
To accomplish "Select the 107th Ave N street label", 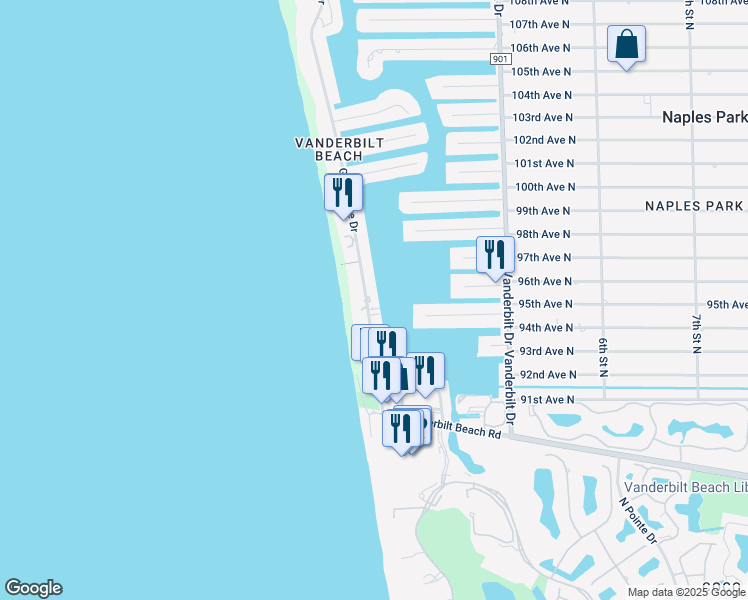I will (540, 24).
